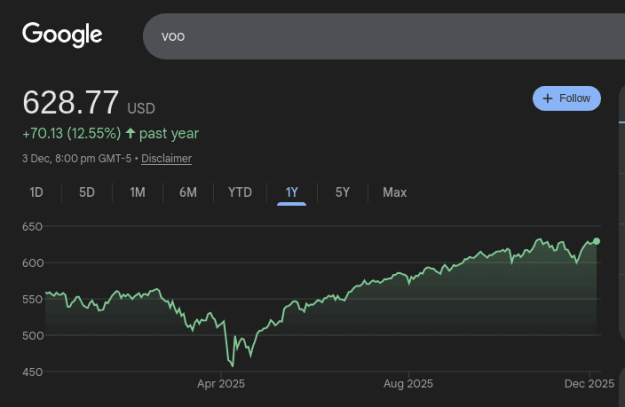This screenshot has height=407, width=625.
Task: Open the Google logo homepage link
Action: coord(62,35)
